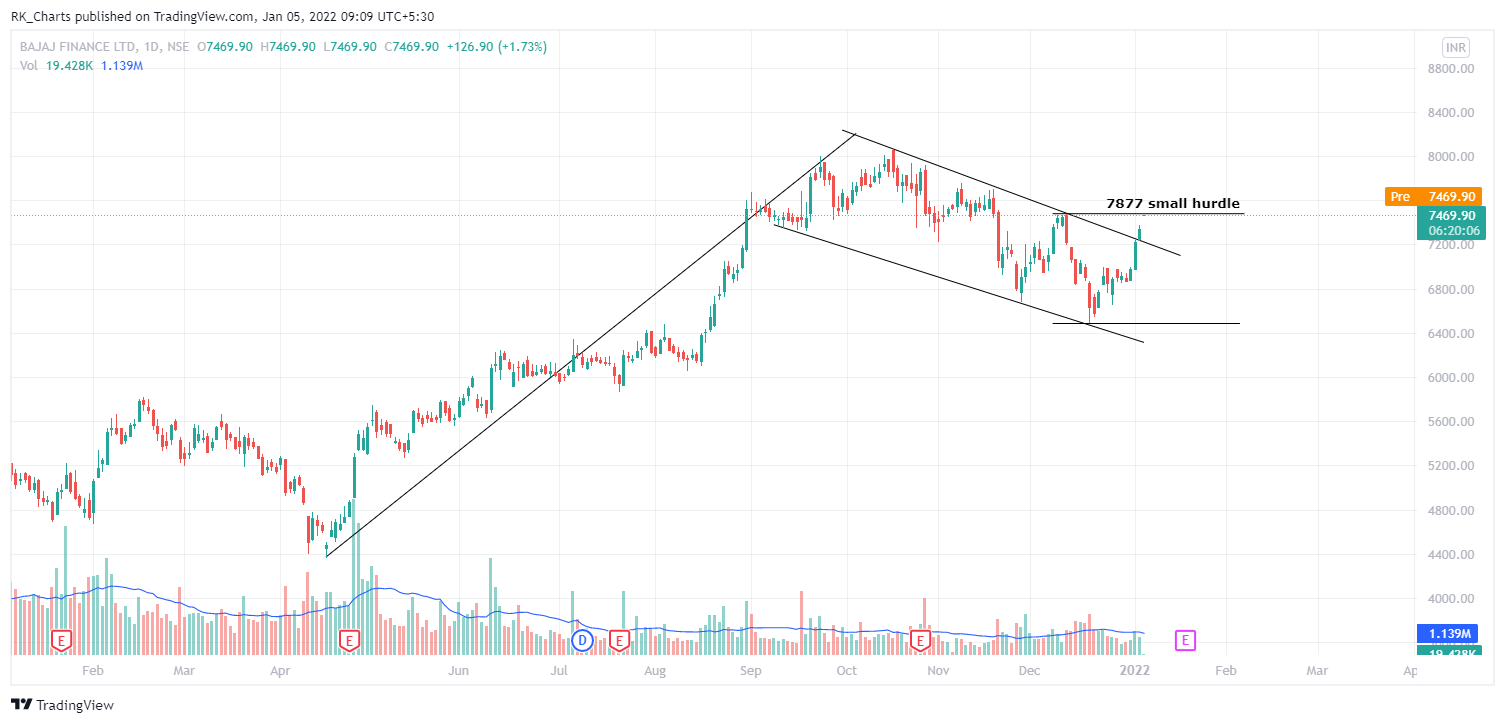Click the 8000.00 price axis label

tap(1452, 157)
